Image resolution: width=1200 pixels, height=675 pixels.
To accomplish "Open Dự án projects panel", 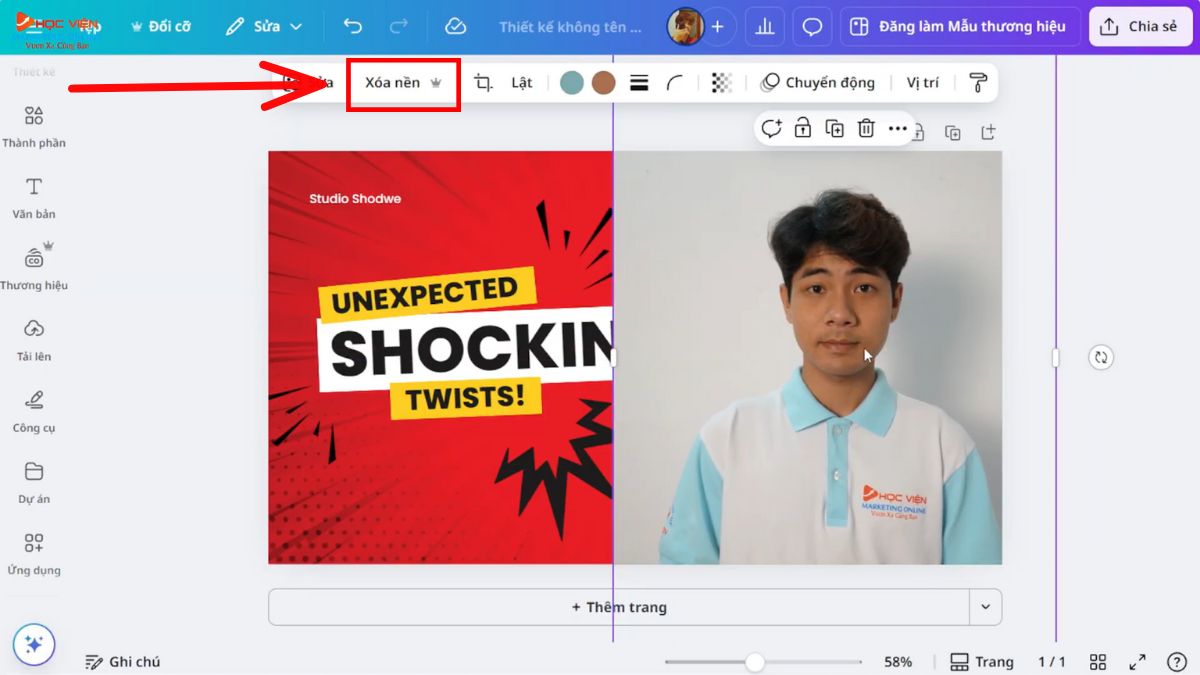I will point(34,482).
